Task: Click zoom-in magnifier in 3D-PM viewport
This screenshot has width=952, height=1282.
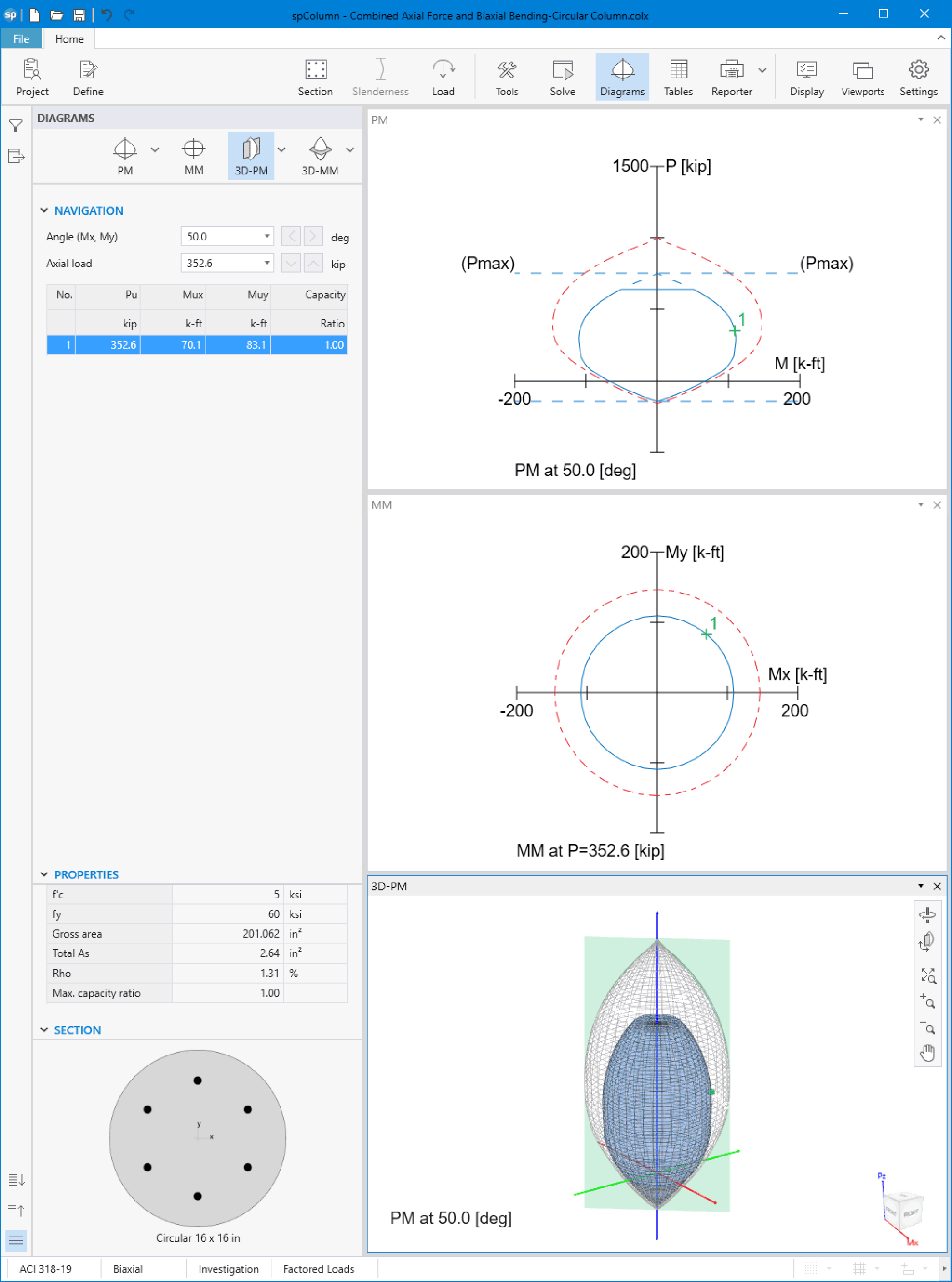Action: 927,1001
